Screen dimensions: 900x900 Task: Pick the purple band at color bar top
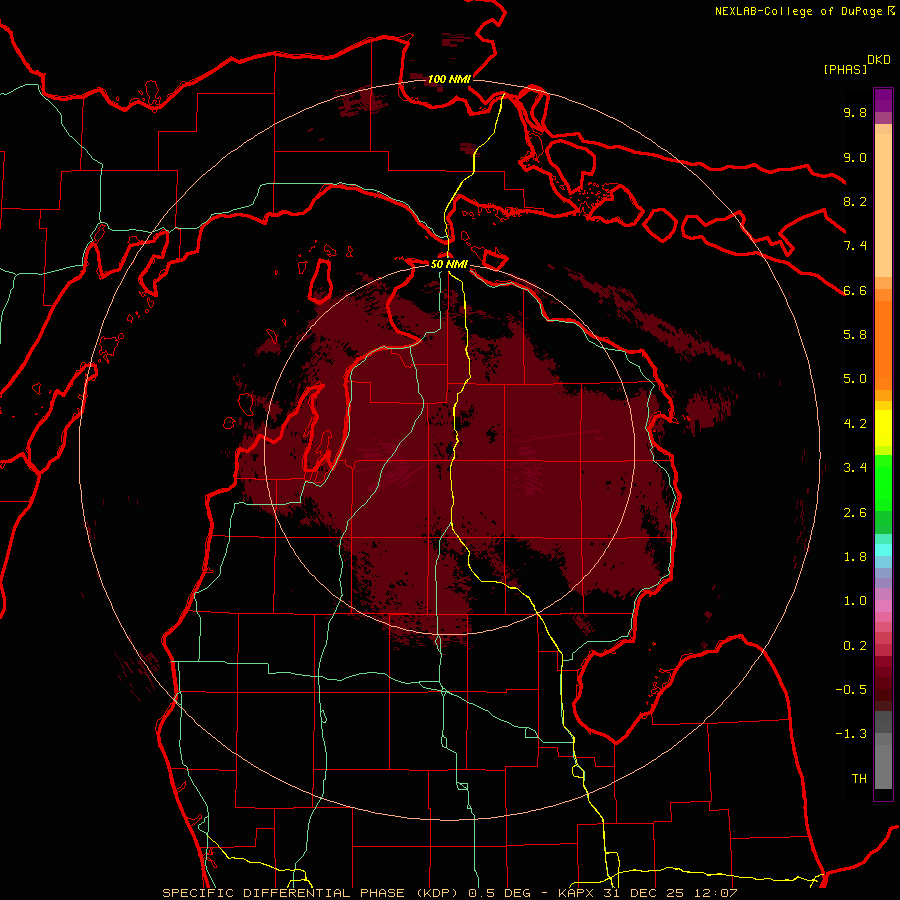[883, 100]
